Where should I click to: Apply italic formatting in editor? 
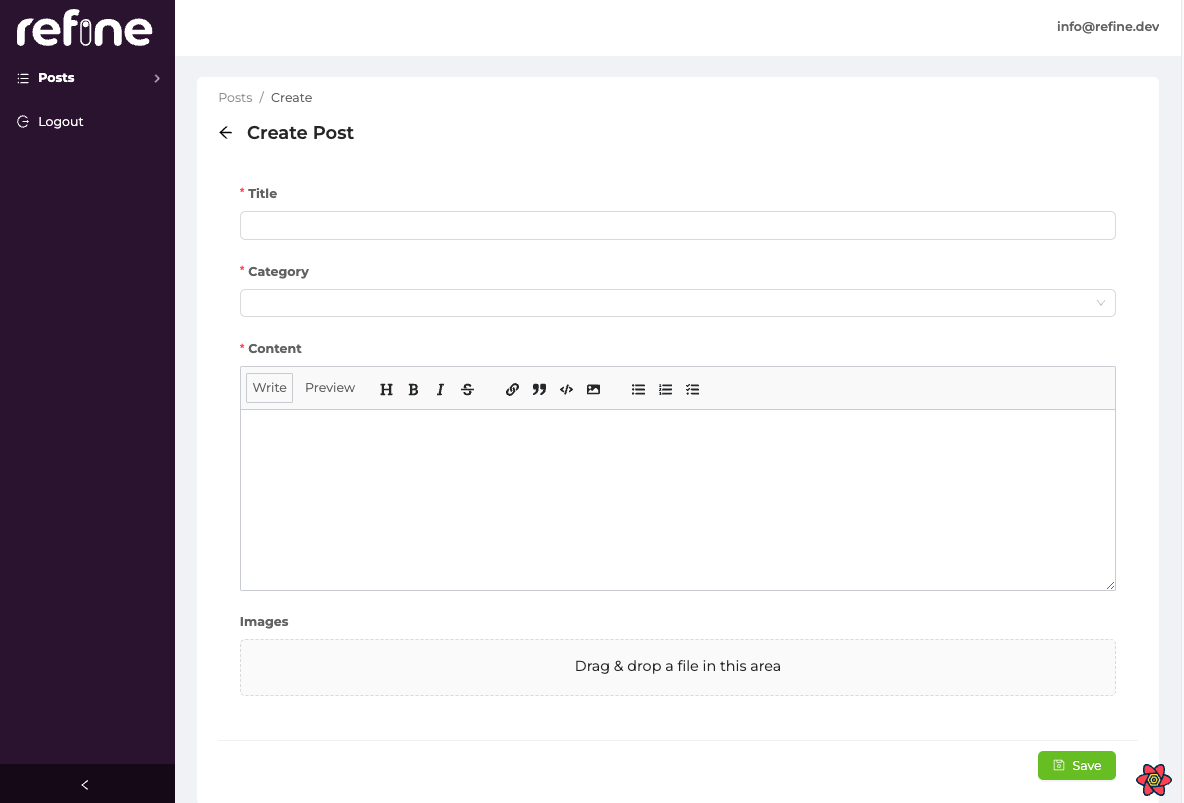coord(440,390)
